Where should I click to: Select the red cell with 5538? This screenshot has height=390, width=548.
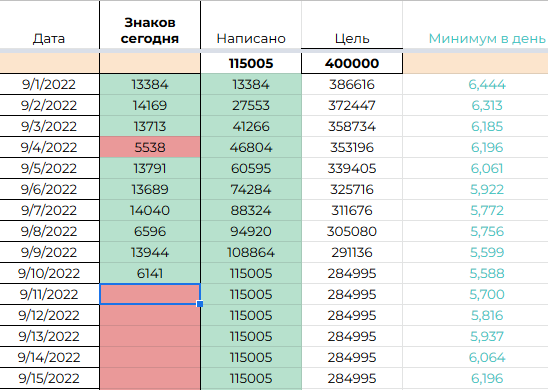(150, 147)
